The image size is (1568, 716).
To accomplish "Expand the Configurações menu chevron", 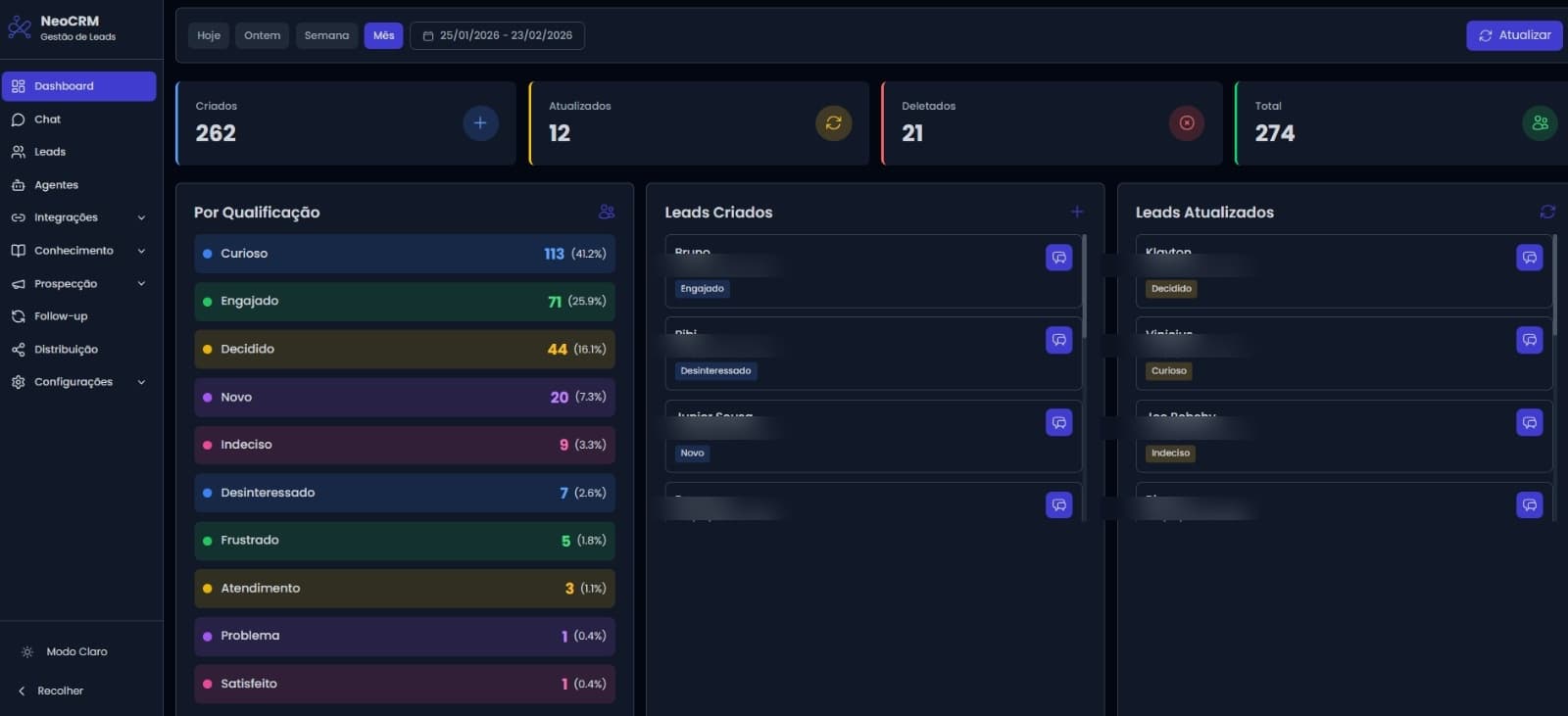I will click(x=141, y=382).
